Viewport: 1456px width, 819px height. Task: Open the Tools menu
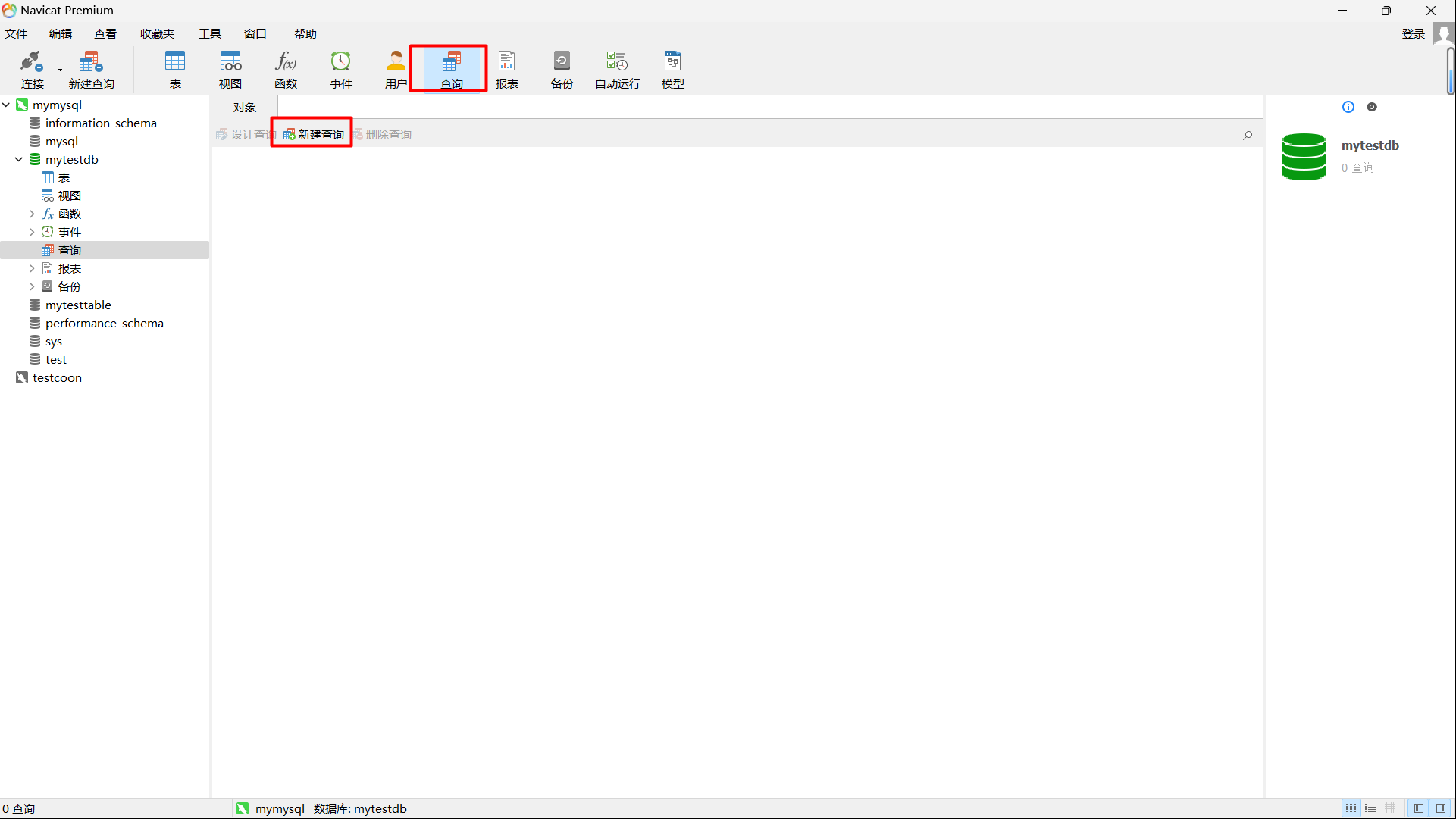pyautogui.click(x=209, y=33)
